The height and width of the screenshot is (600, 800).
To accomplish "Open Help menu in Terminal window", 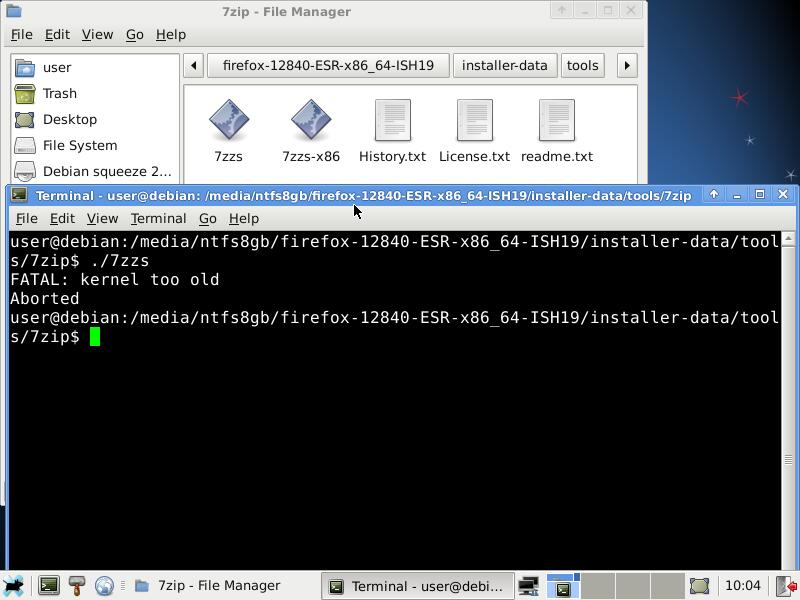I will (244, 219).
